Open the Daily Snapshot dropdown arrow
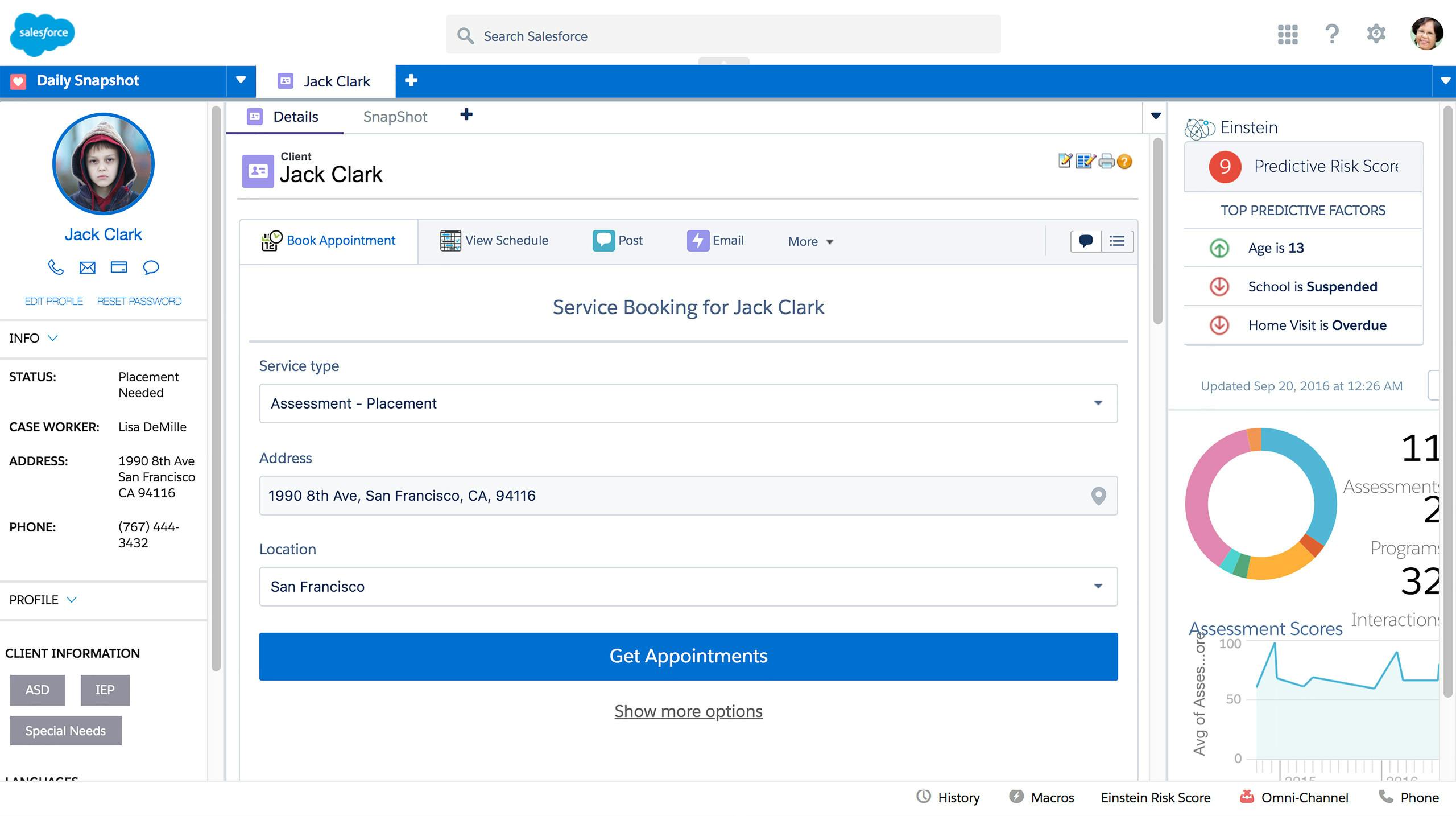 (241, 80)
